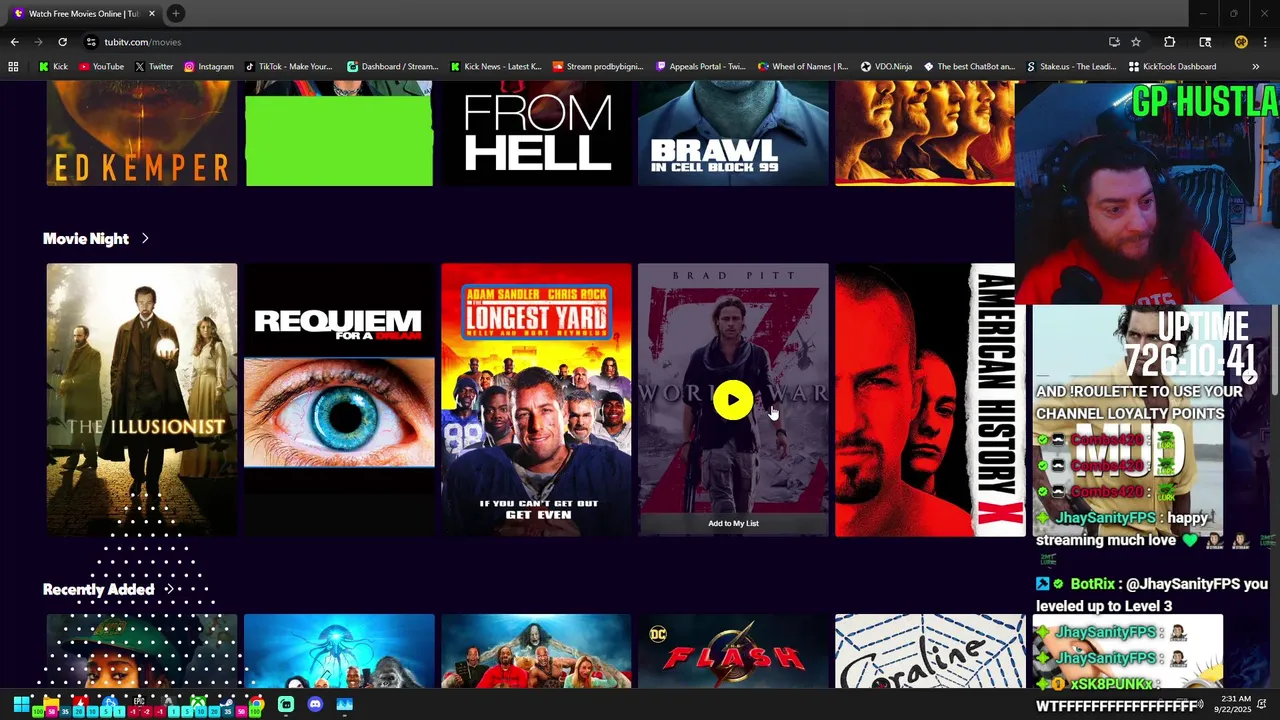
Task: Open the TikTok - Make Your... bookmark
Action: point(288,67)
